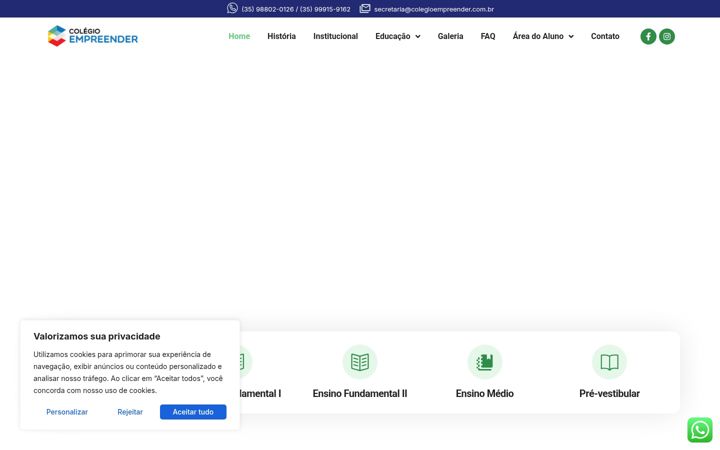Open Pré-vestibular label
Viewport: 720px width, 450px height.
(609, 394)
